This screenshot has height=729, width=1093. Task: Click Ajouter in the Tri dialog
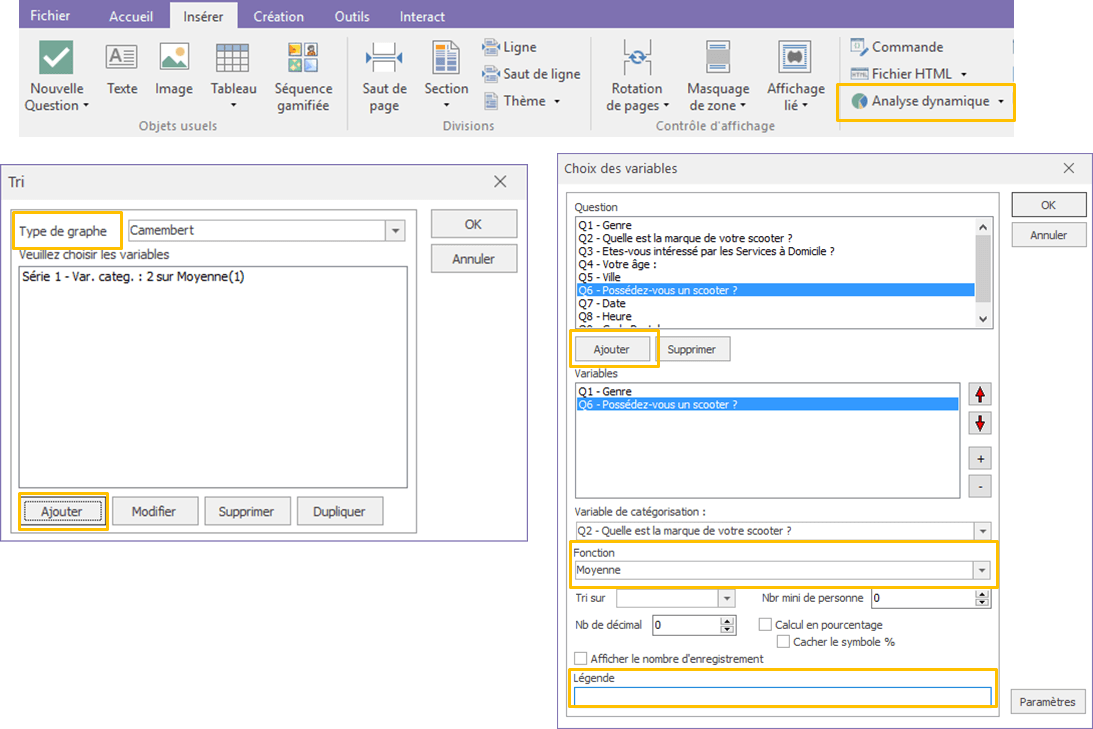click(62, 512)
